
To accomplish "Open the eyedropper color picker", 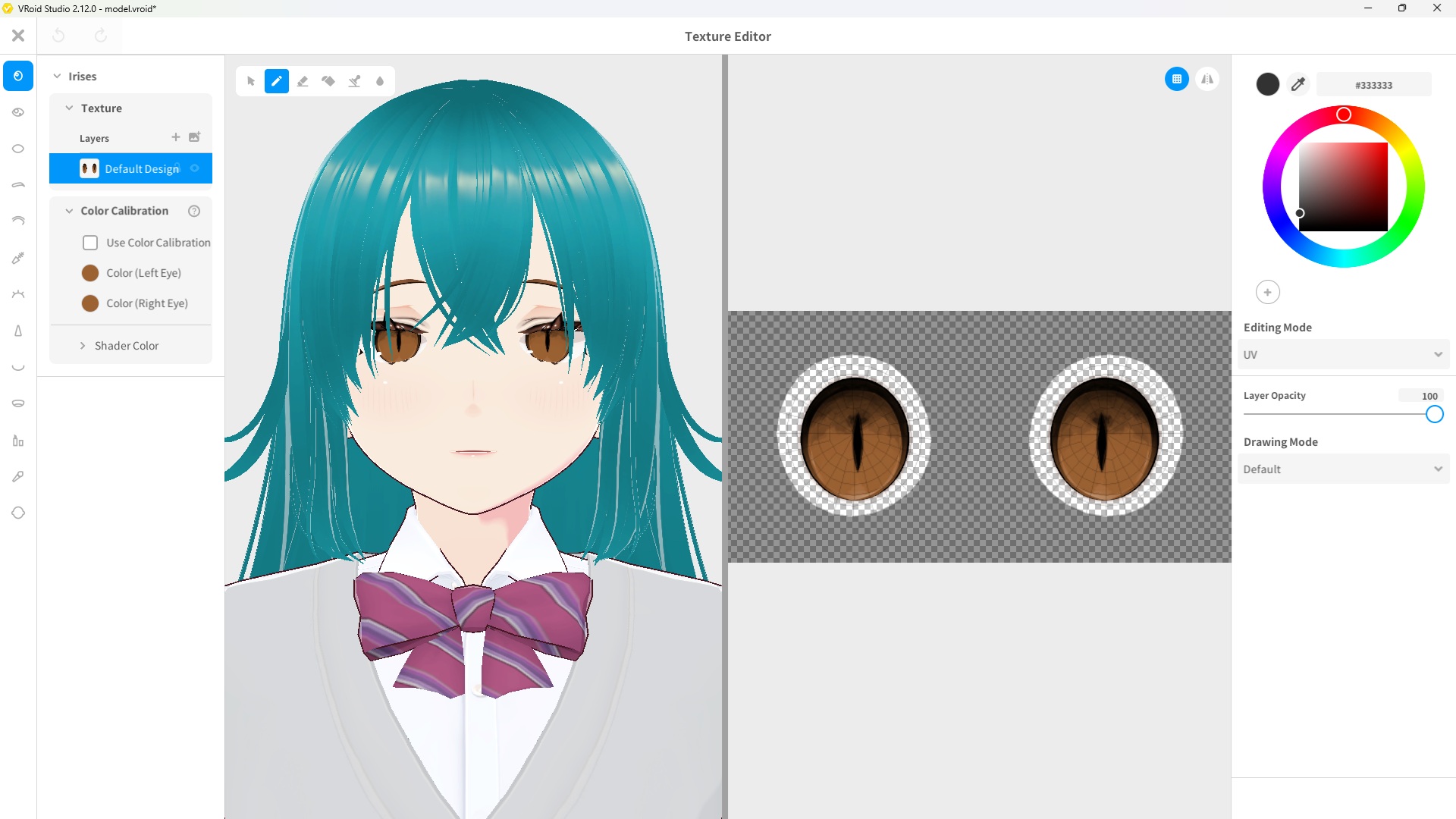I will coord(1298,84).
